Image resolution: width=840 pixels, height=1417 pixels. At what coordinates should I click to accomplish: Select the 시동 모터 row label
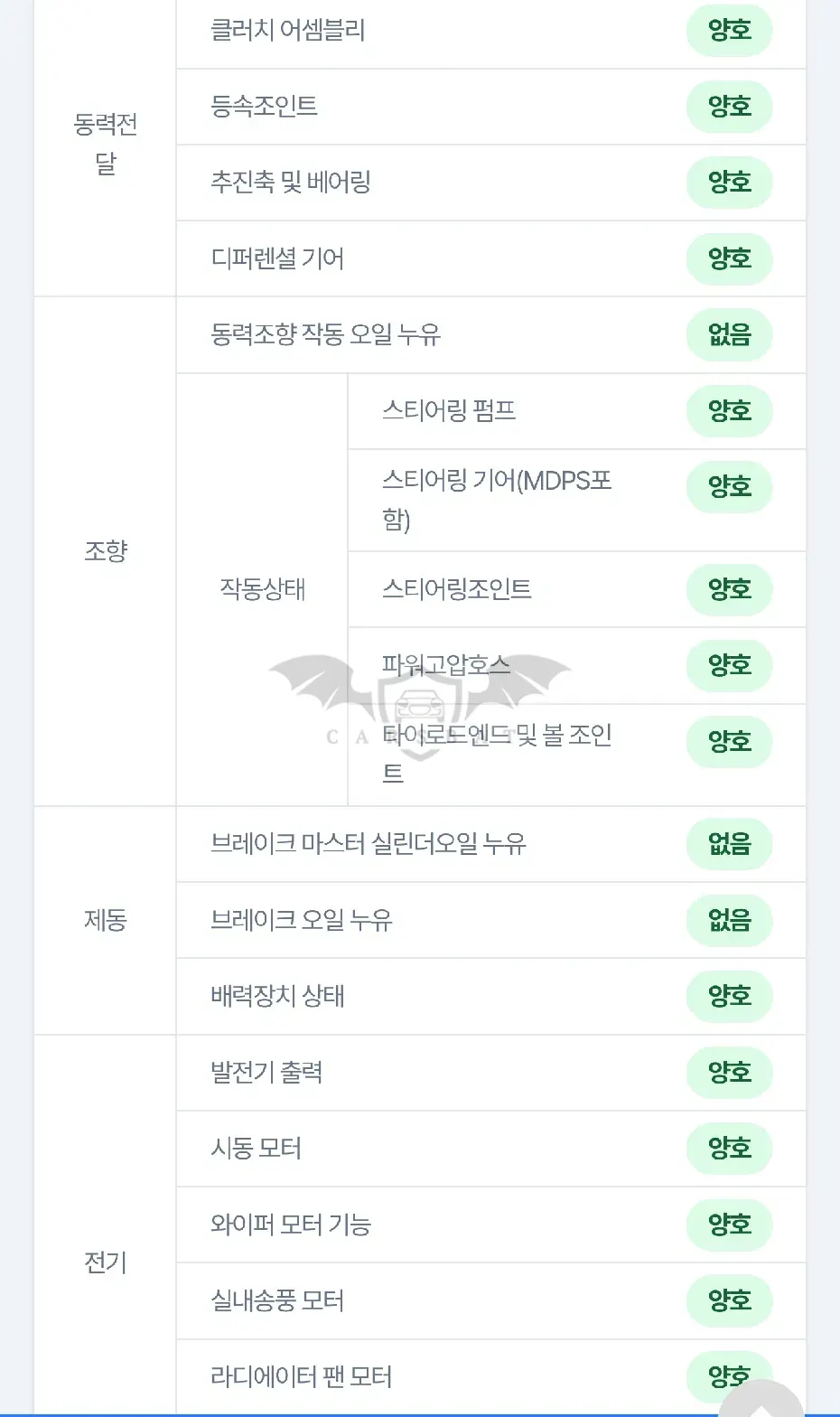tap(257, 1149)
